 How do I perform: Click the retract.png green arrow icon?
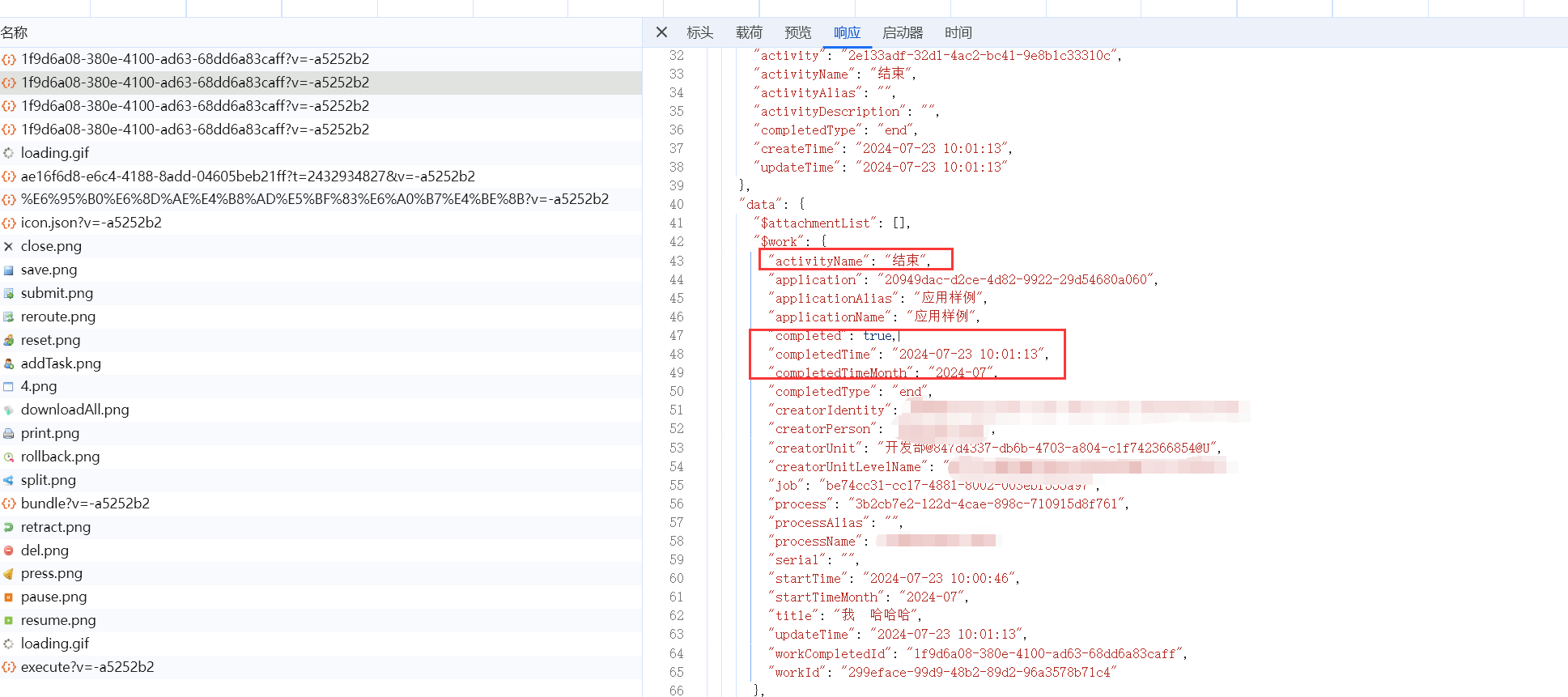point(8,527)
